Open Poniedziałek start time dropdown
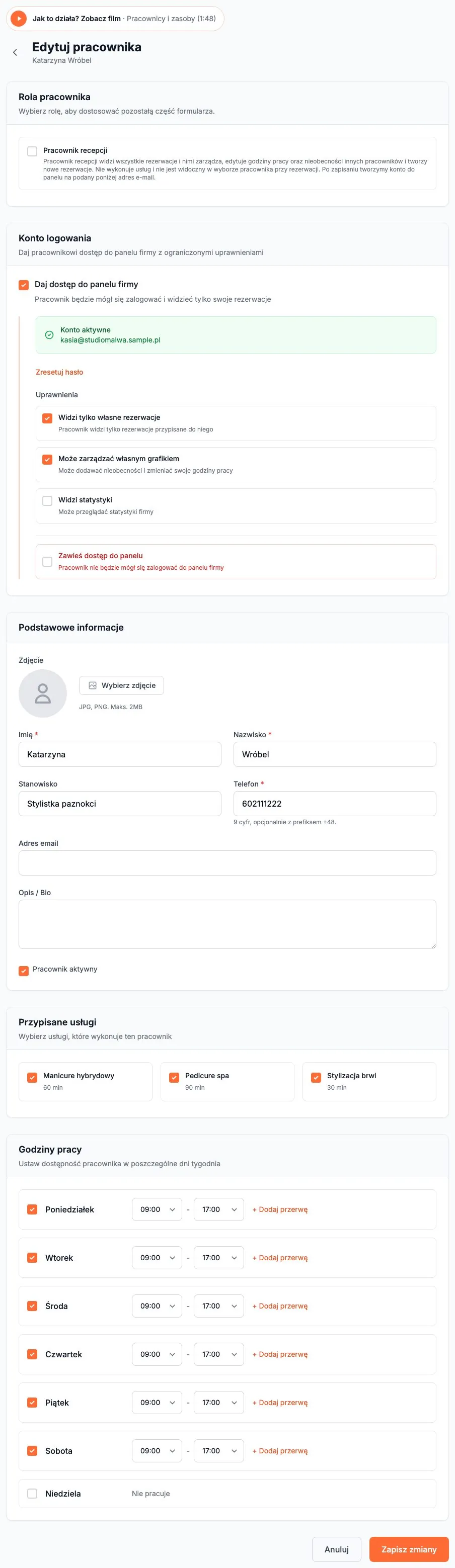This screenshot has width=455, height=1568. (x=157, y=1209)
